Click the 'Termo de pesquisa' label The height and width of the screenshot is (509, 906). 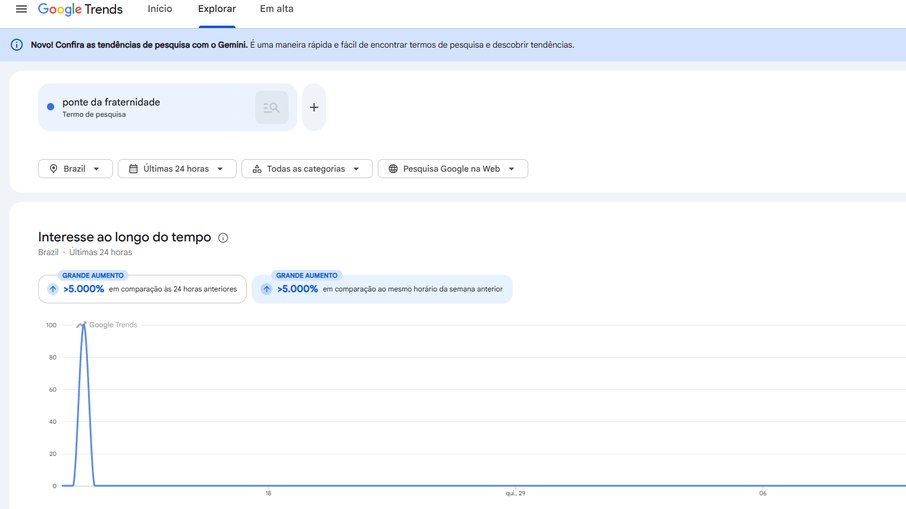point(94,114)
